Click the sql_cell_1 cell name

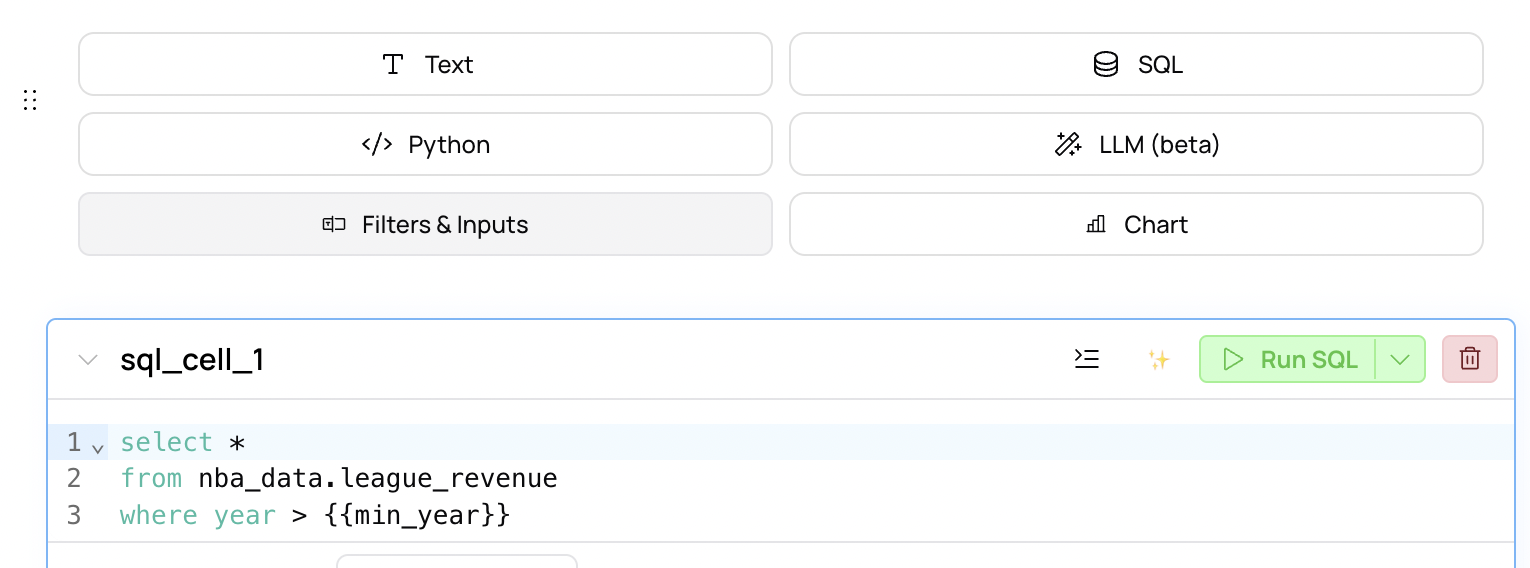point(192,360)
